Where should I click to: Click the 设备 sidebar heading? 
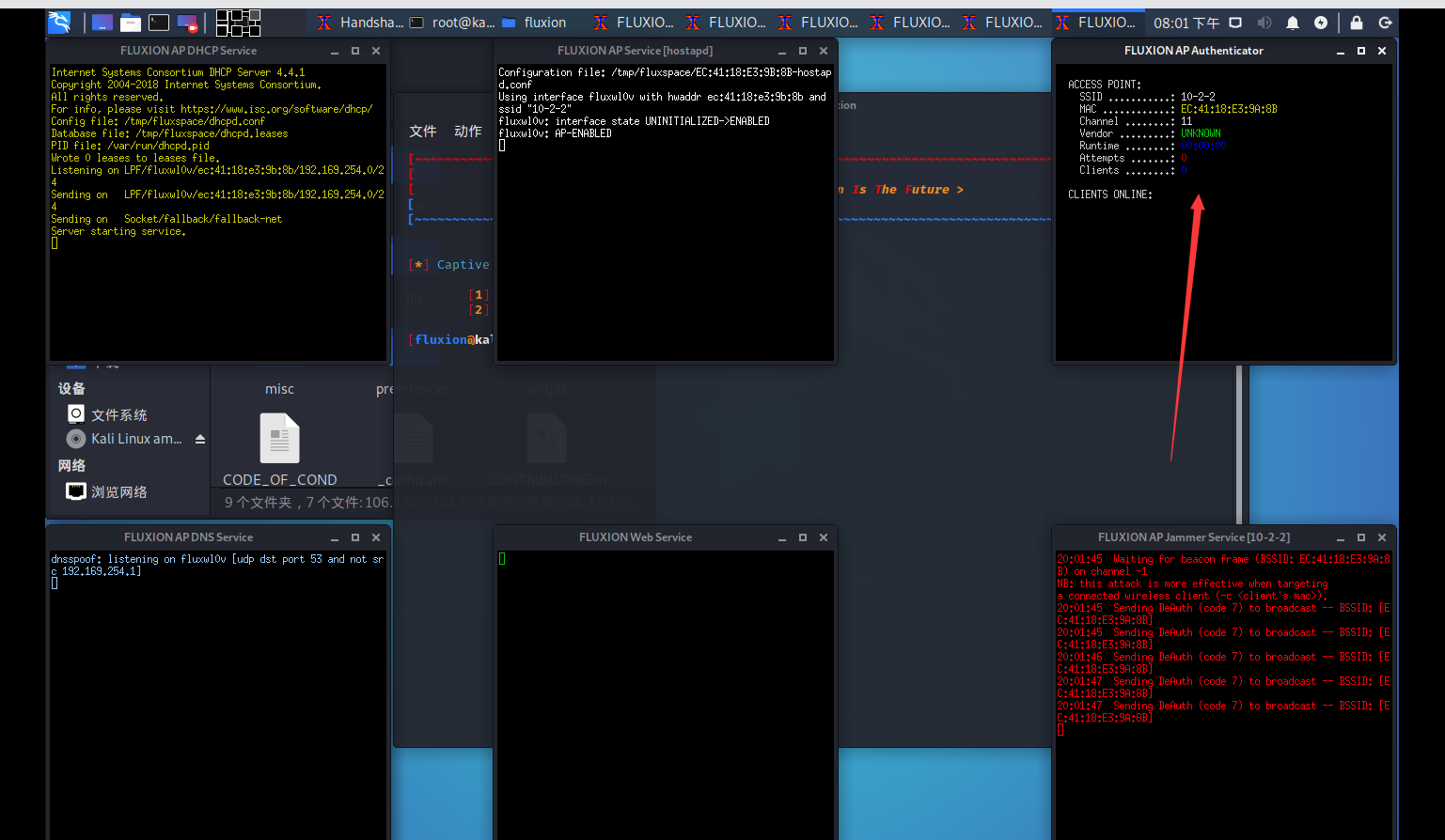click(71, 388)
